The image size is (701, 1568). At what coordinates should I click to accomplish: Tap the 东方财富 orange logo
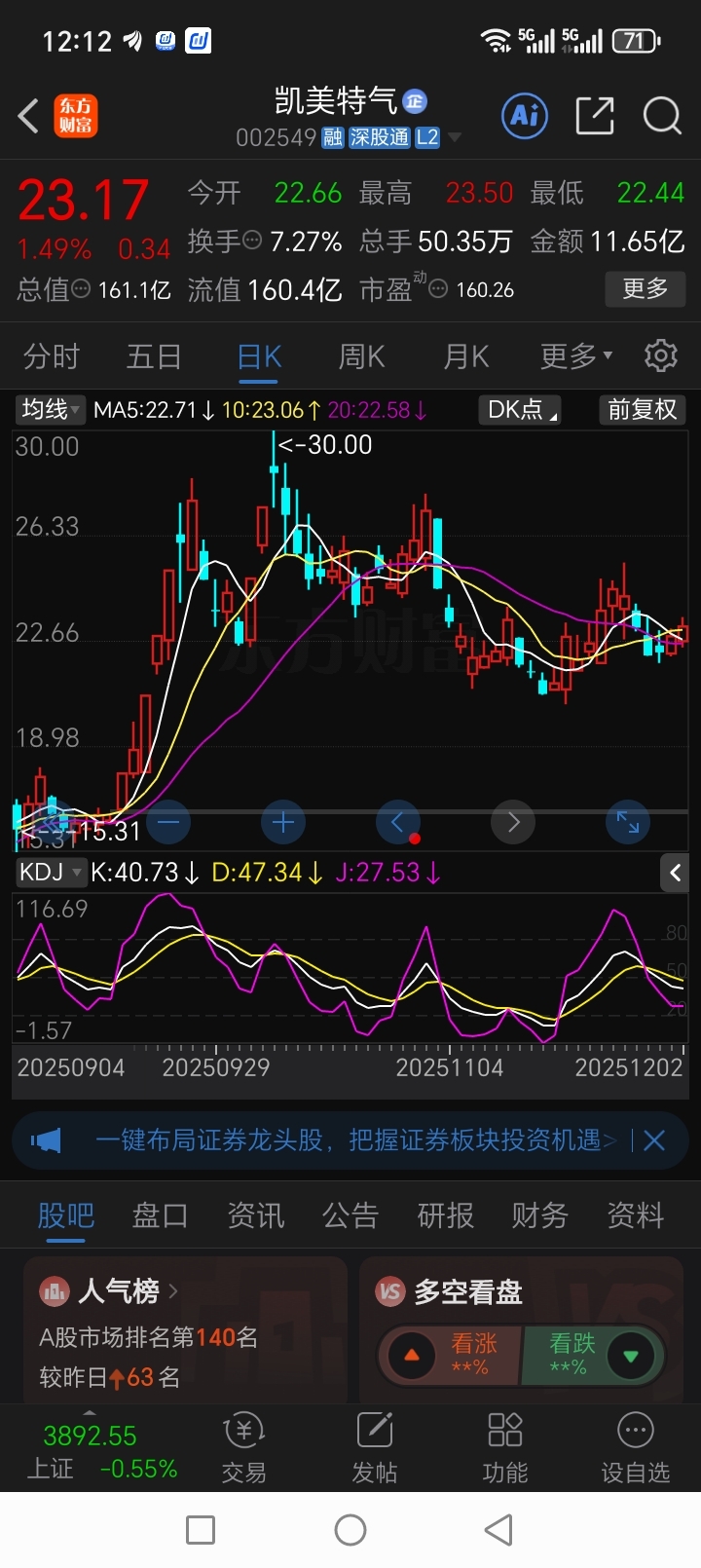click(76, 116)
